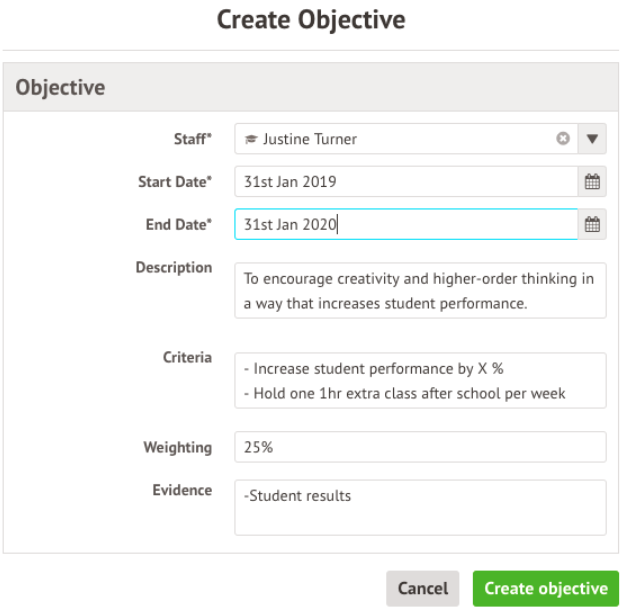Click the Weighting label text
Viewport: 627px width, 613px height.
[x=177, y=447]
